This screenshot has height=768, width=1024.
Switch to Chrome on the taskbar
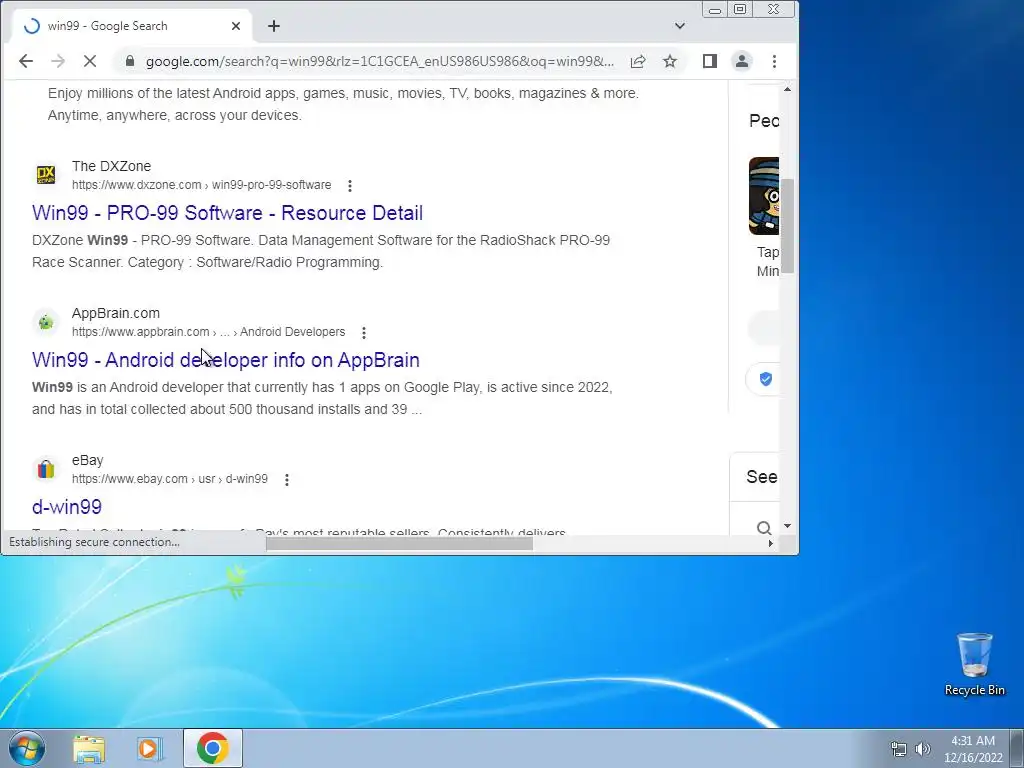[x=213, y=748]
